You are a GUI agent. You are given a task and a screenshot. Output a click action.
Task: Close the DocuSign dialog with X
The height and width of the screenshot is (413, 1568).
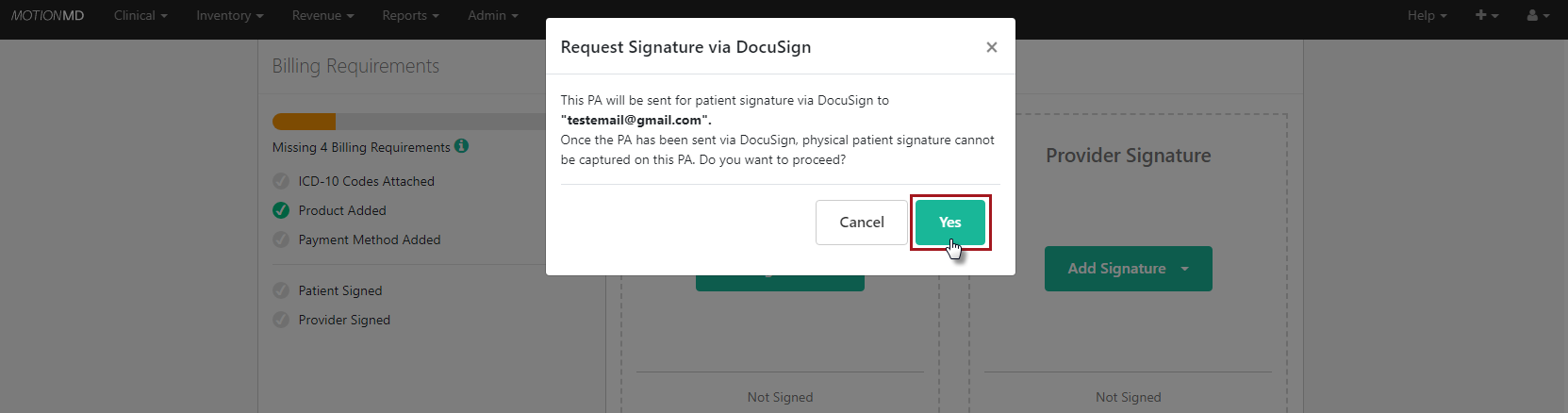click(991, 47)
